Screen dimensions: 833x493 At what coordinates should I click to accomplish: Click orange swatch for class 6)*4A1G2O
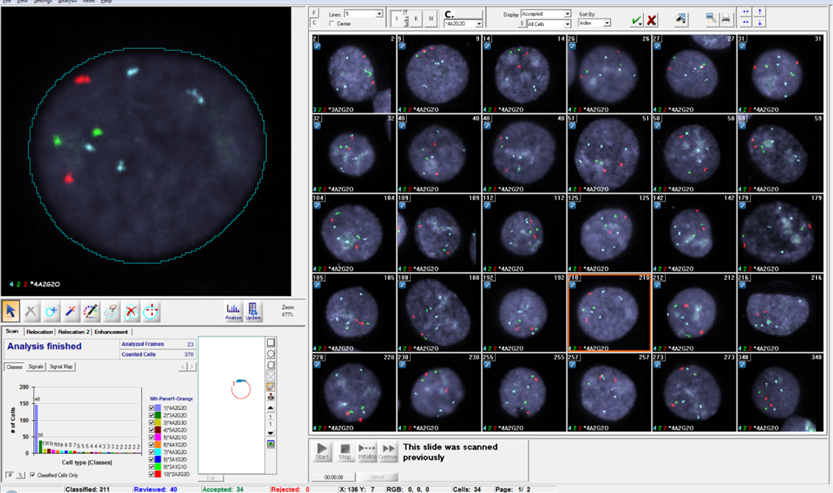tap(159, 445)
